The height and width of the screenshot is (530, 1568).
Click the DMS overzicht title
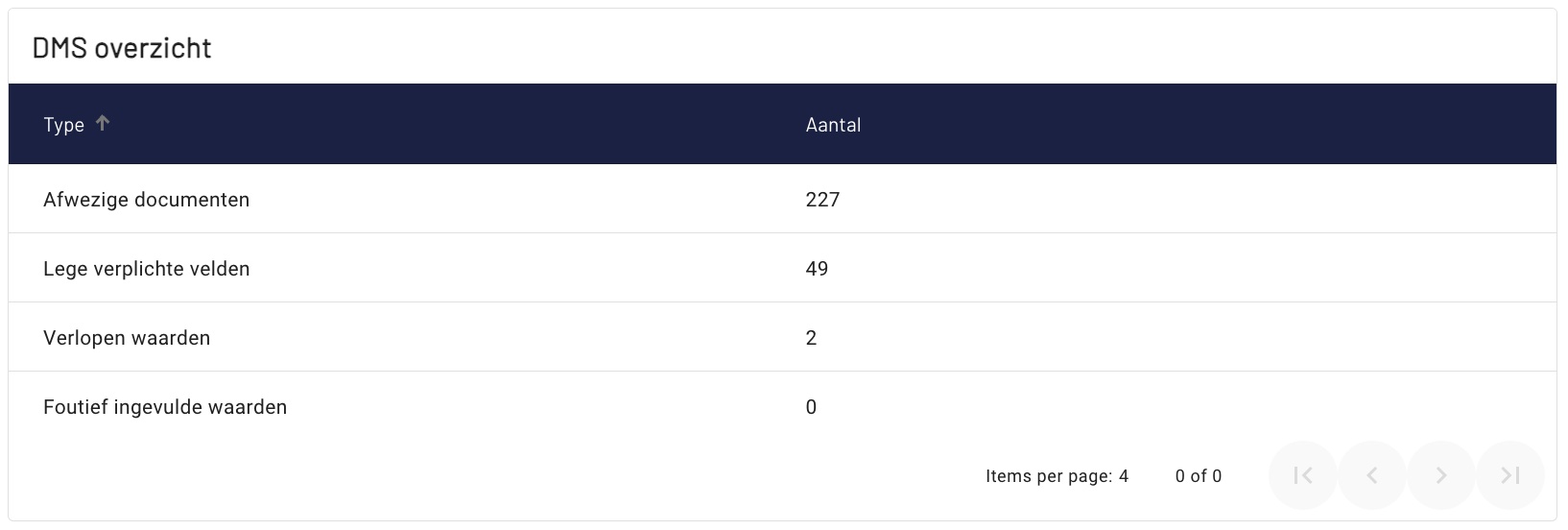click(x=122, y=48)
